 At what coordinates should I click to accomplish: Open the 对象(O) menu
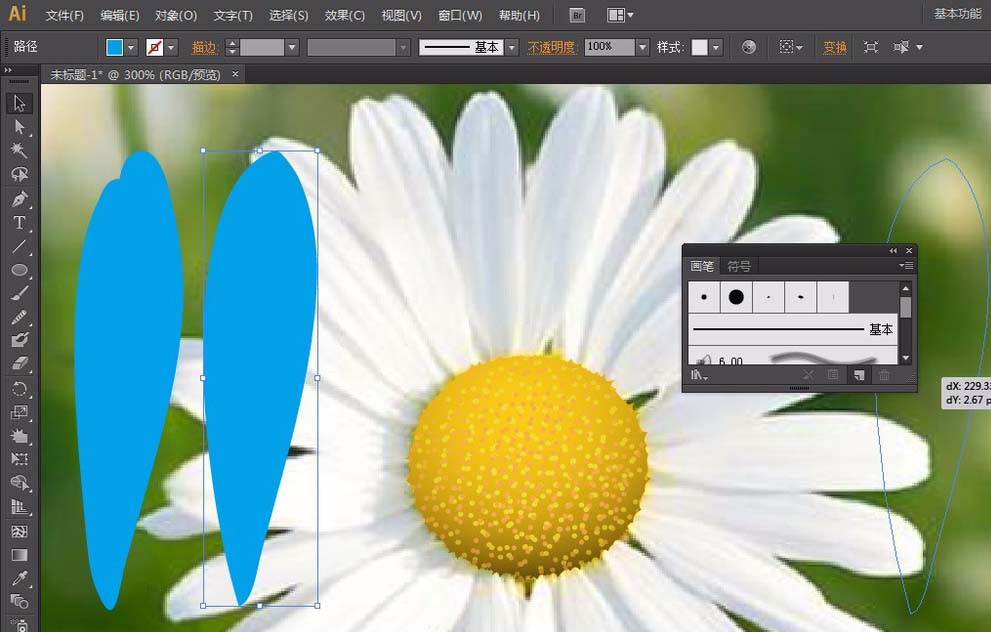(176, 15)
